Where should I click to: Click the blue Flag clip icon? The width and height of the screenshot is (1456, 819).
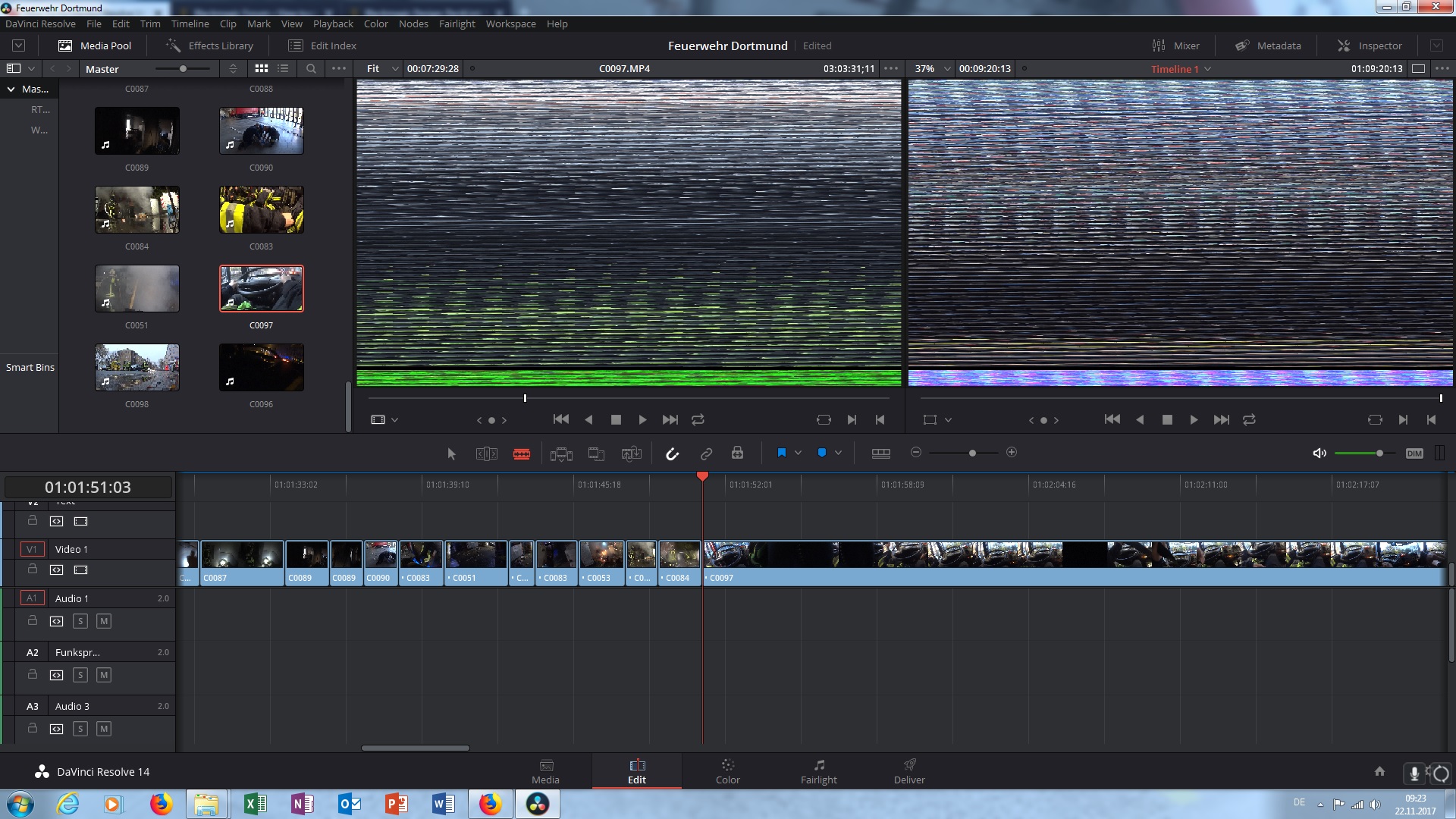pos(782,453)
